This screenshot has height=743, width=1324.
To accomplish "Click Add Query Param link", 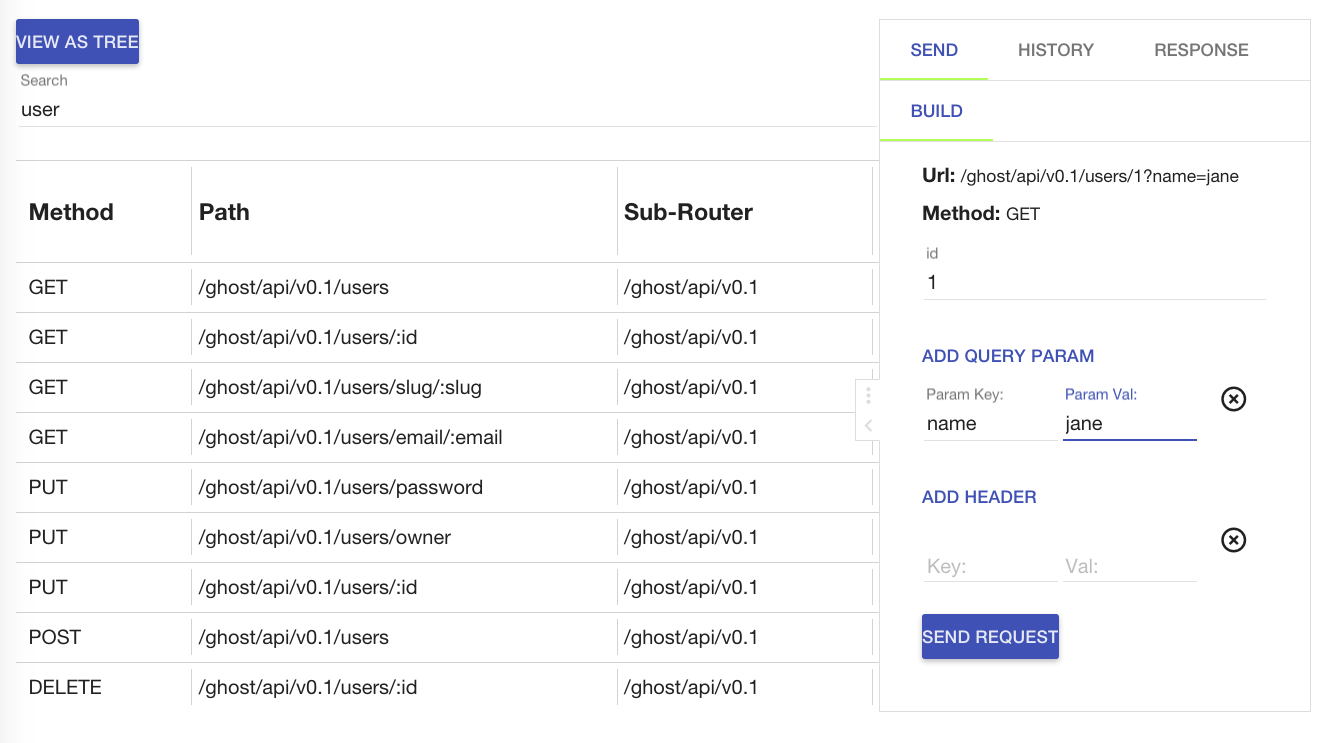I will 1008,356.
